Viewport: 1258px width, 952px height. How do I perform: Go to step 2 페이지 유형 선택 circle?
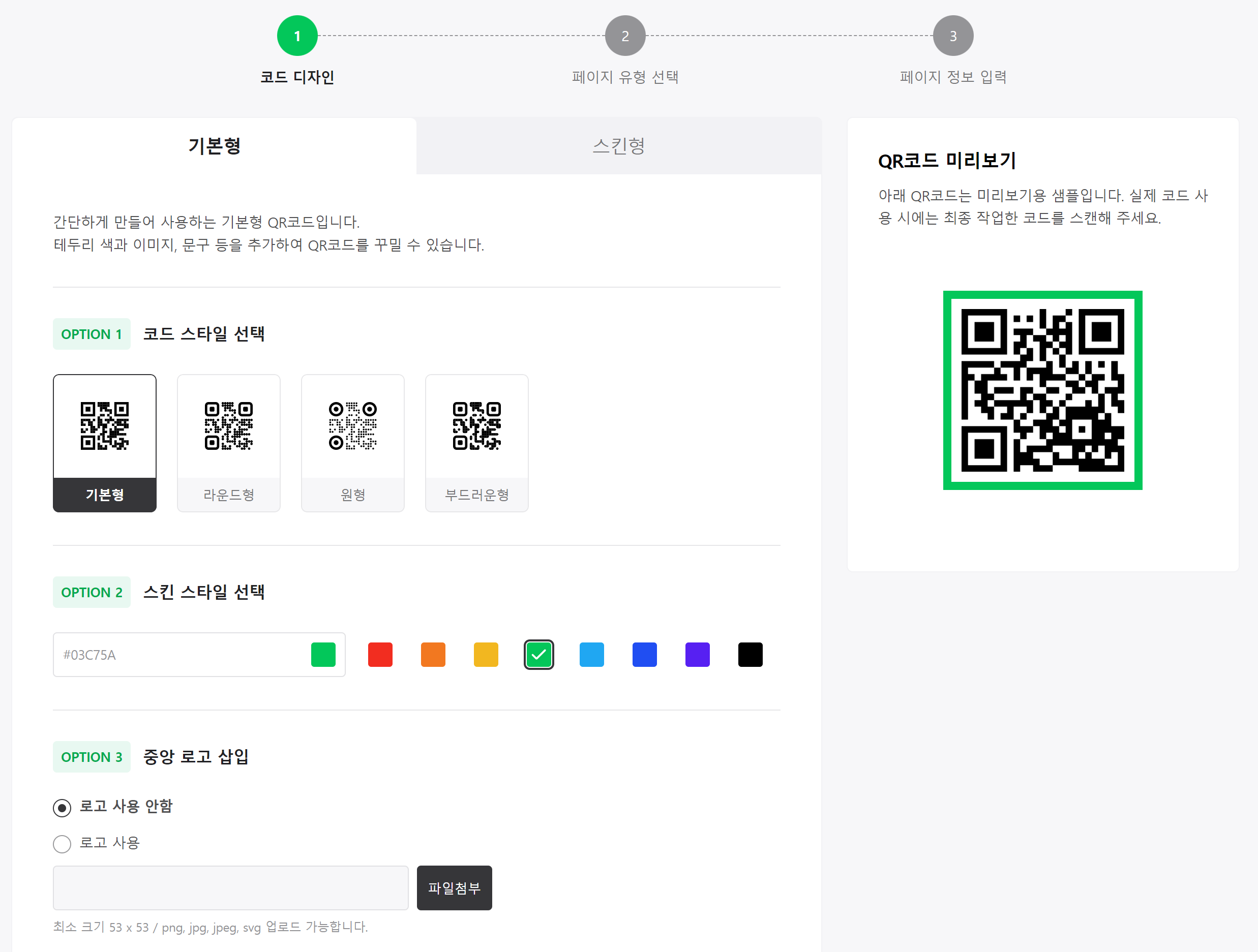tap(625, 36)
